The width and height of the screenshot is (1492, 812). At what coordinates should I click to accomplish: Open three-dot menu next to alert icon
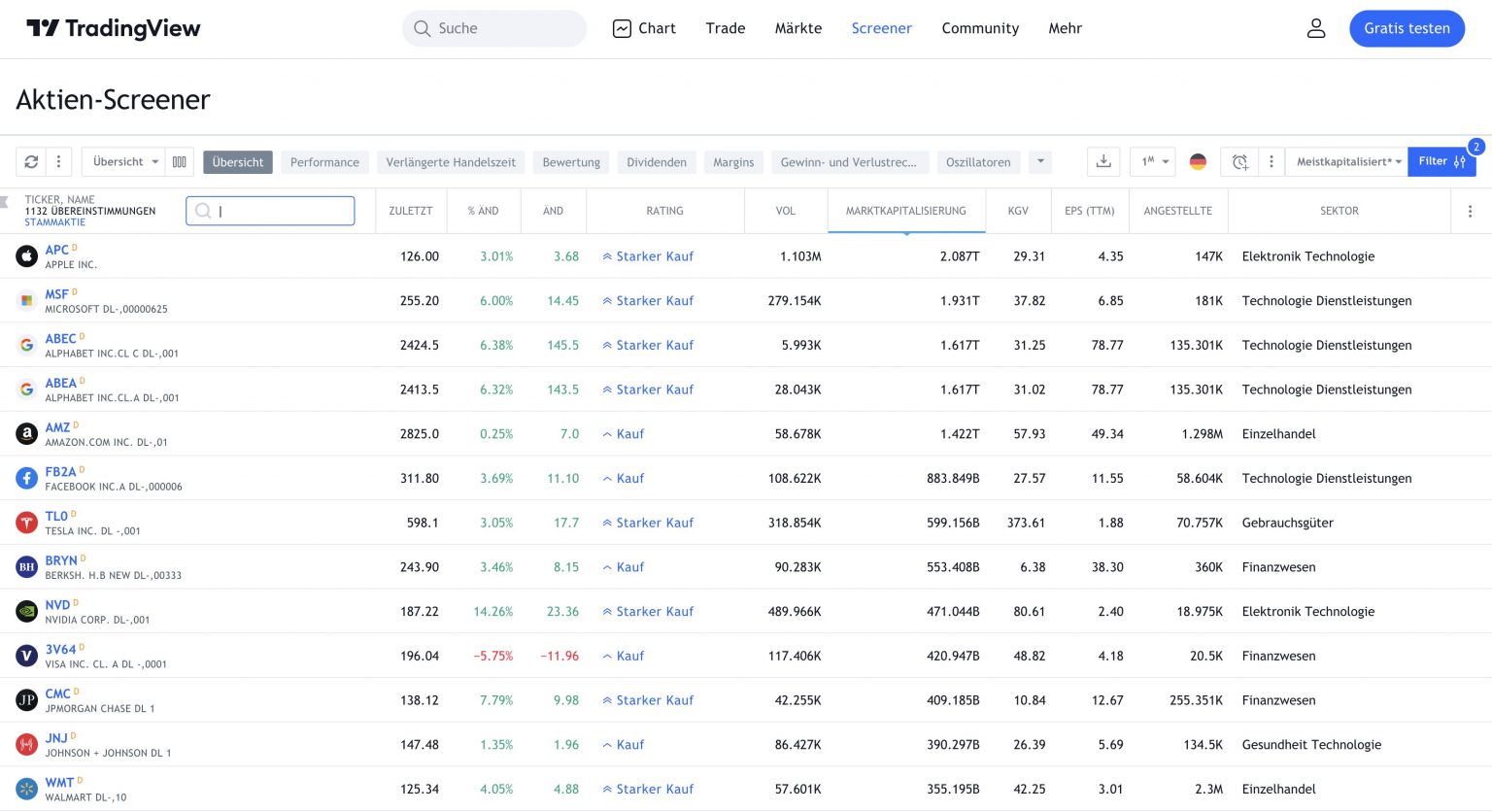click(1272, 162)
